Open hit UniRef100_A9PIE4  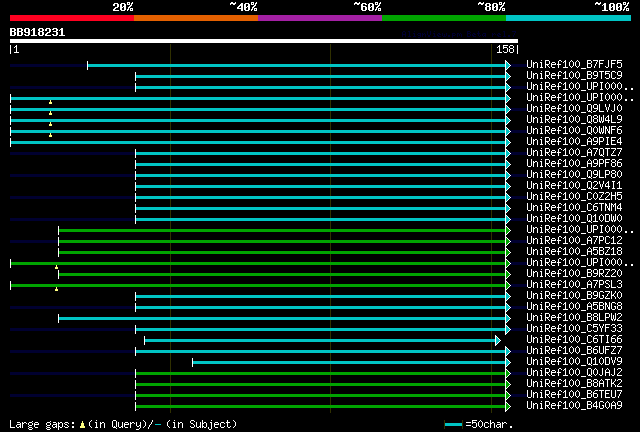click(574, 142)
